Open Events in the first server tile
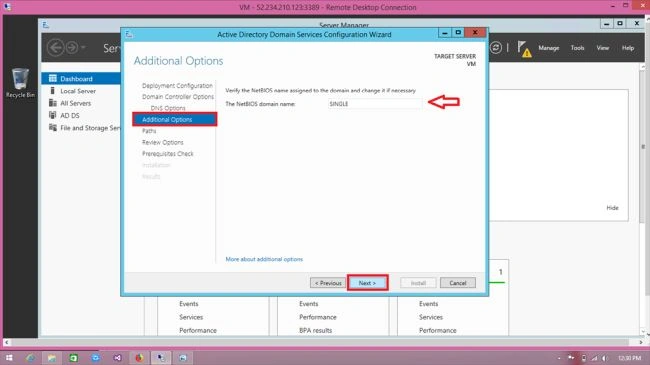 coord(189,304)
